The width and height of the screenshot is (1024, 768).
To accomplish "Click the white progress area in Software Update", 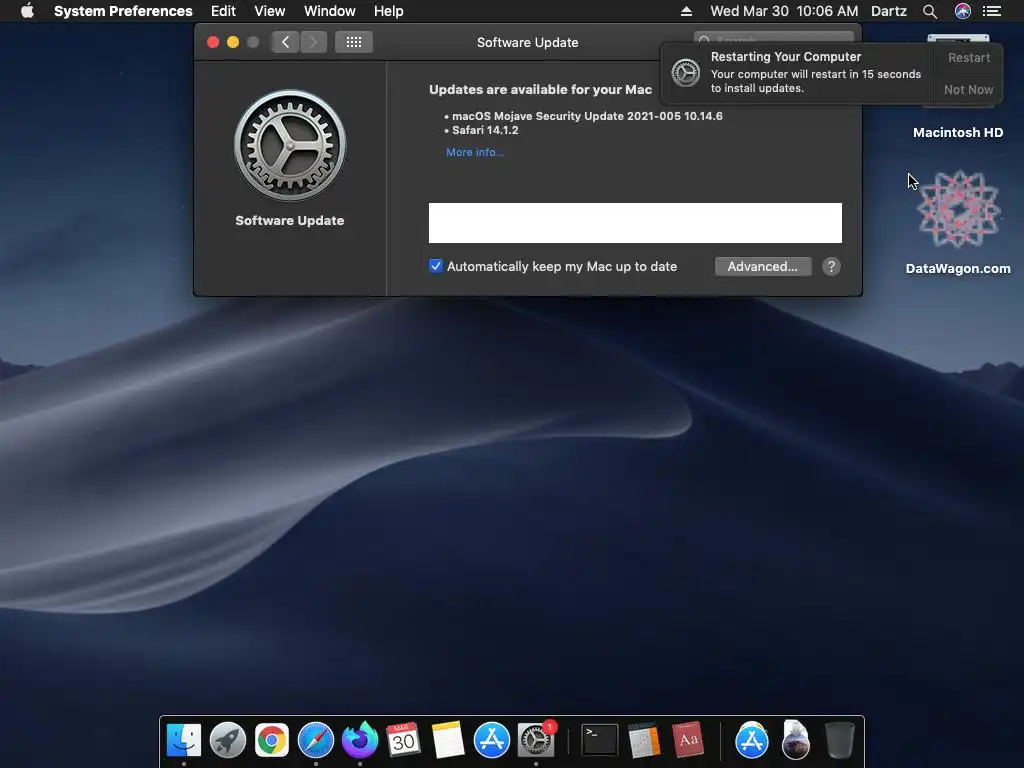I will tap(635, 223).
